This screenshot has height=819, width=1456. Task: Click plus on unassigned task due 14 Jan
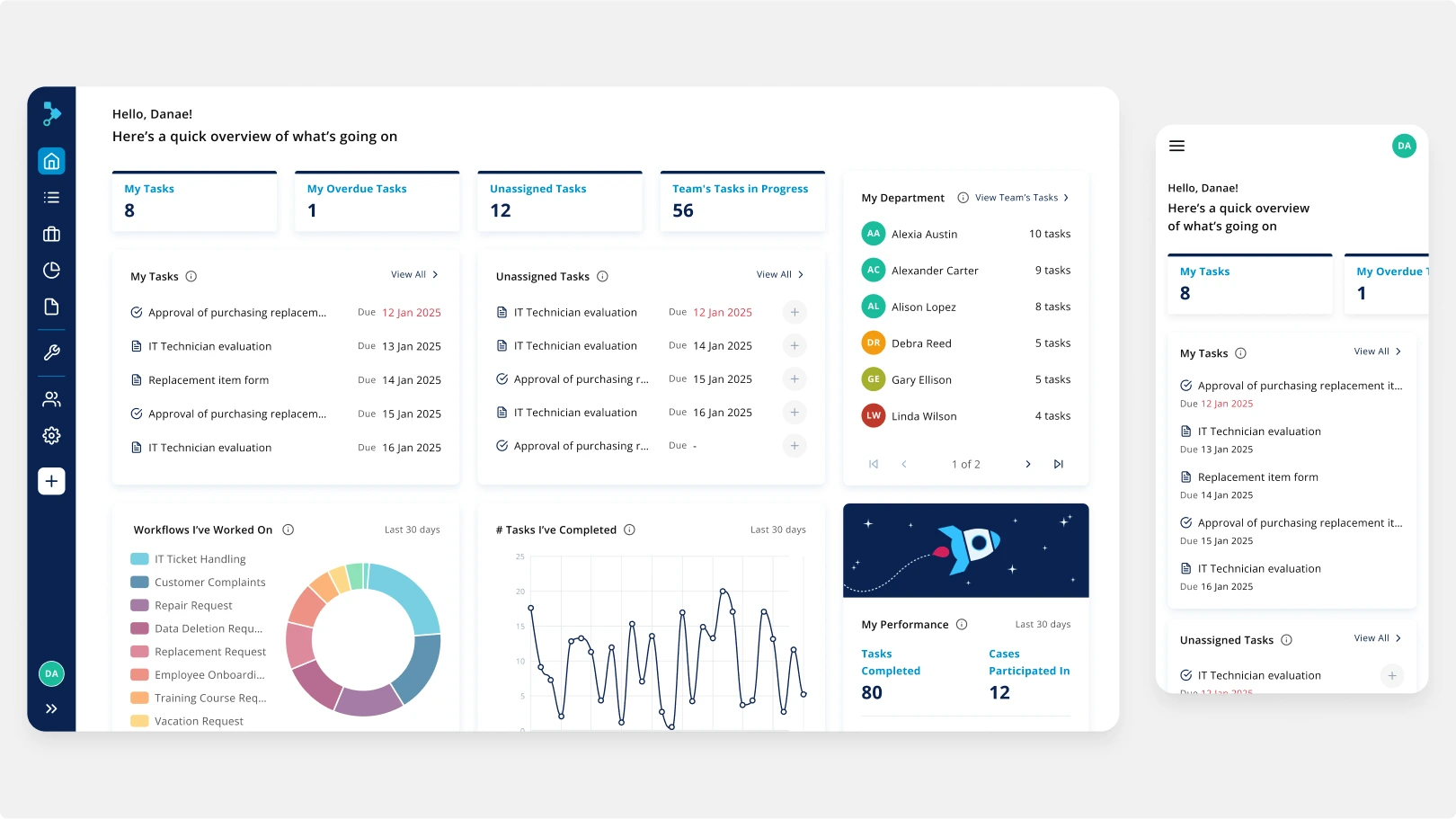click(795, 346)
